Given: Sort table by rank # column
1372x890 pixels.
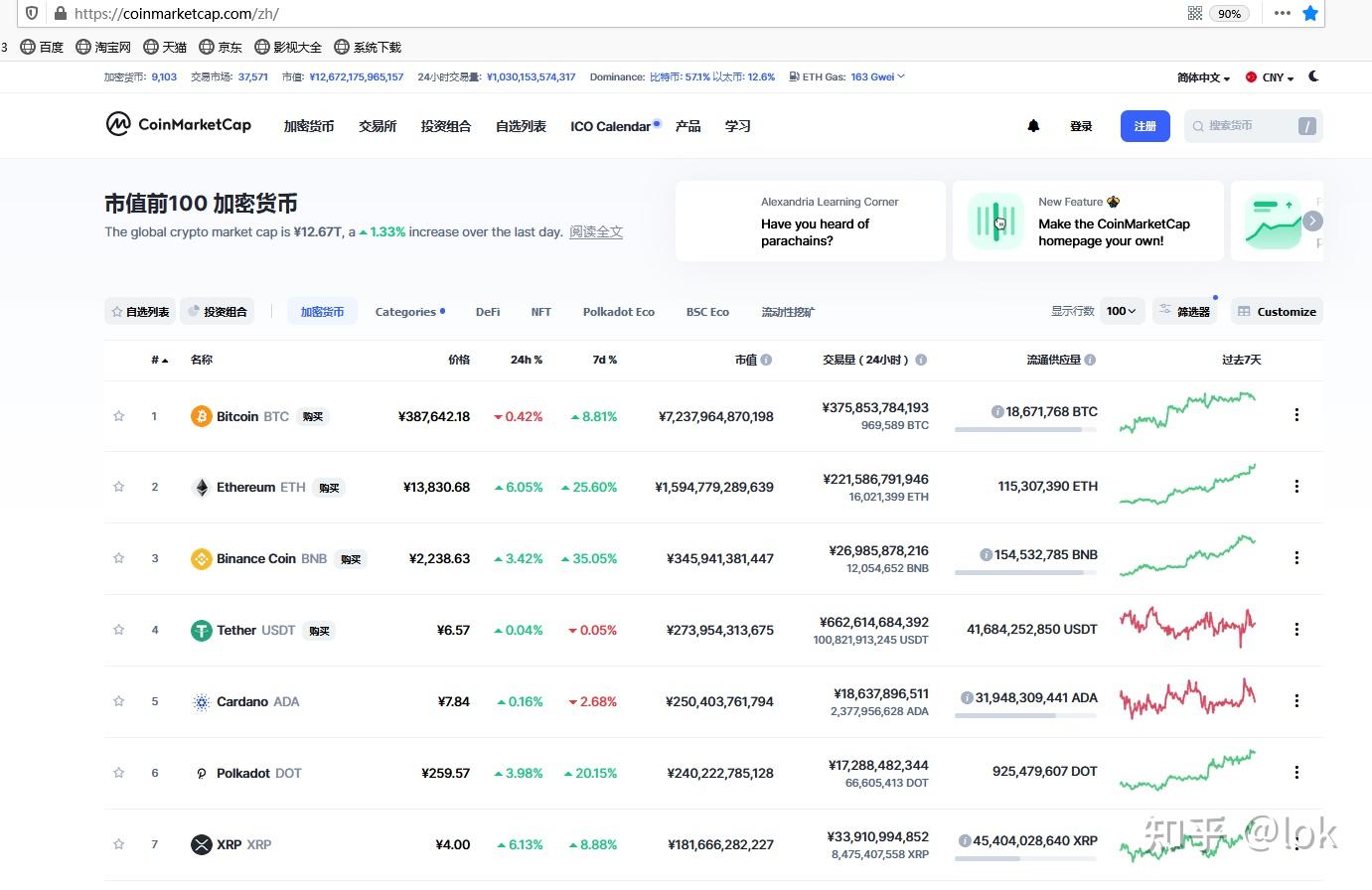Looking at the screenshot, I should coord(160,360).
